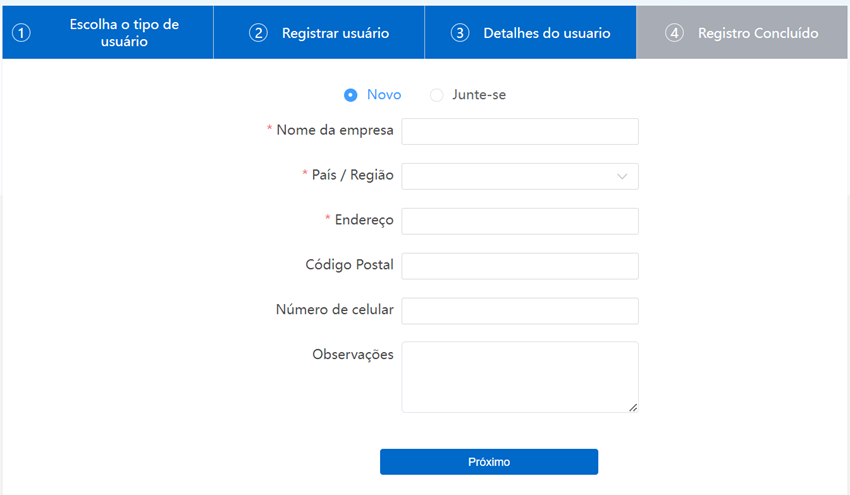Select the Junte-se radio option
Viewport: 850px width, 495px height.
point(436,95)
